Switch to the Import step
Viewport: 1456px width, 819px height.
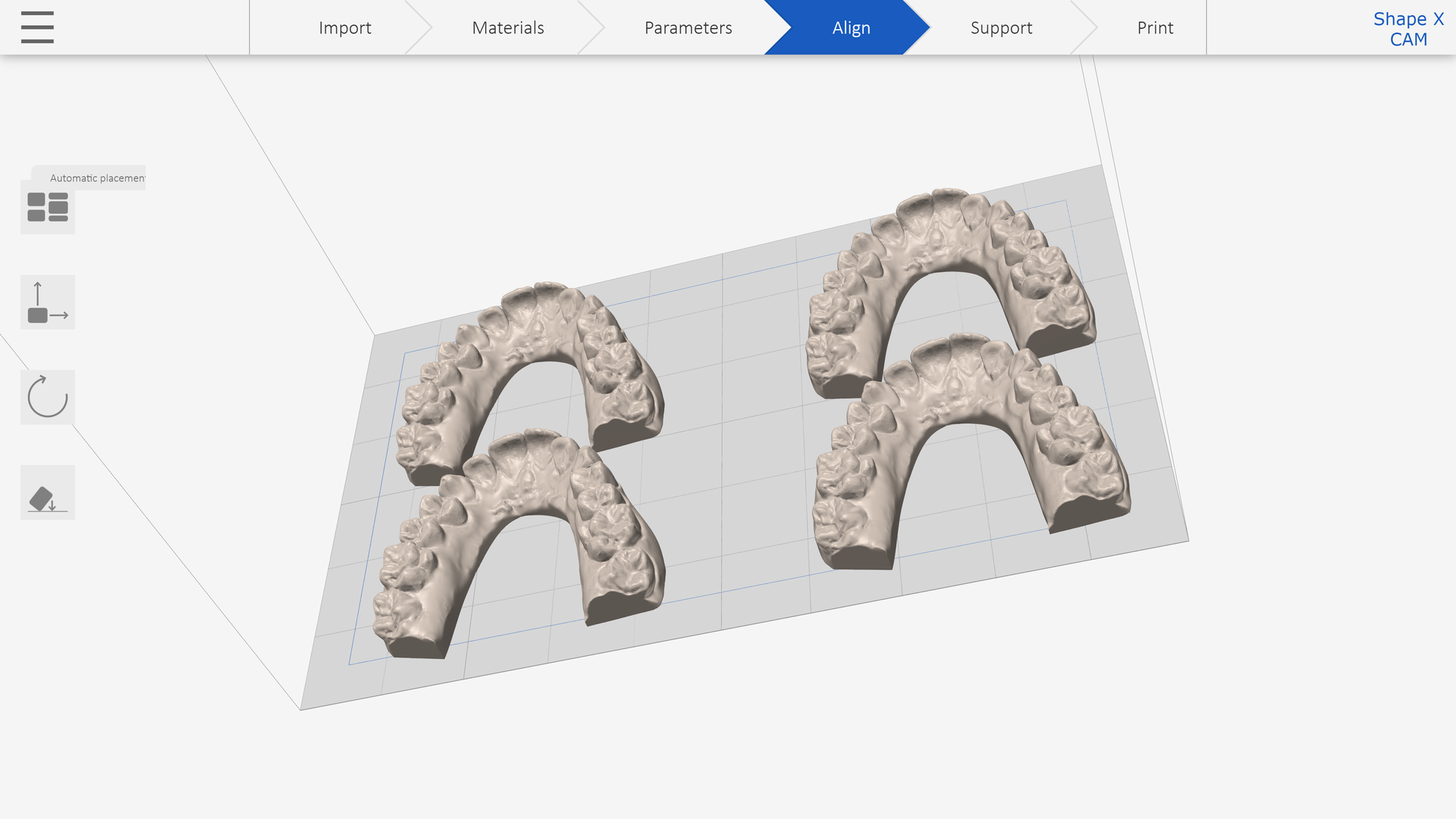click(345, 27)
